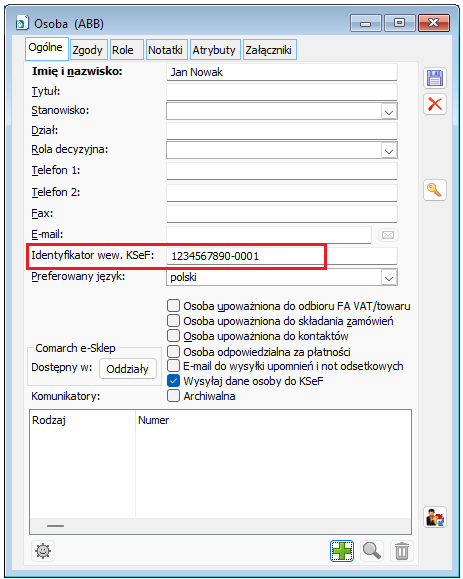Mark the person as Archiwalna

coord(173,396)
